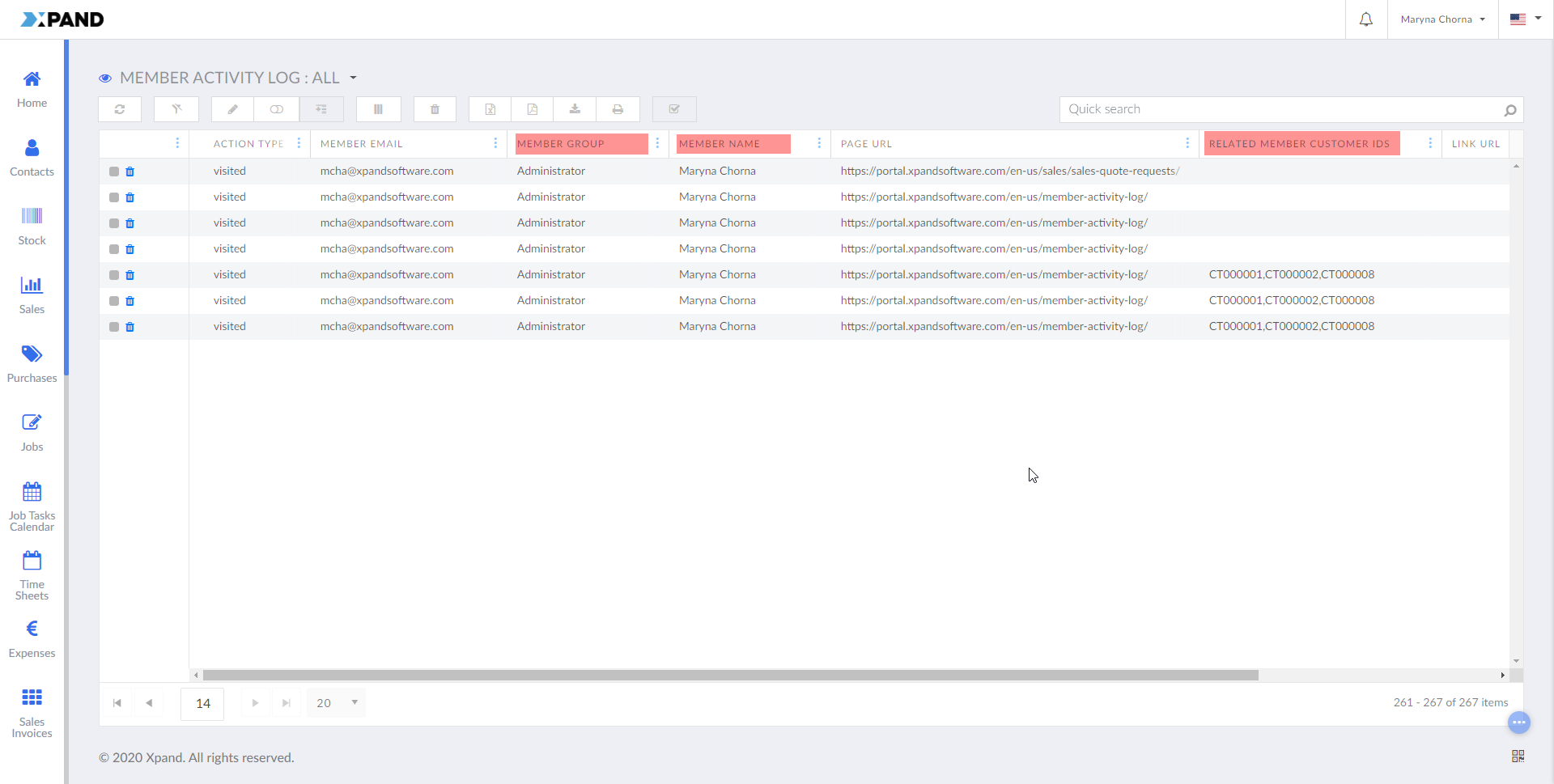The height and width of the screenshot is (784, 1554).
Task: Open the Sales section in the sidebar
Action: point(32,293)
